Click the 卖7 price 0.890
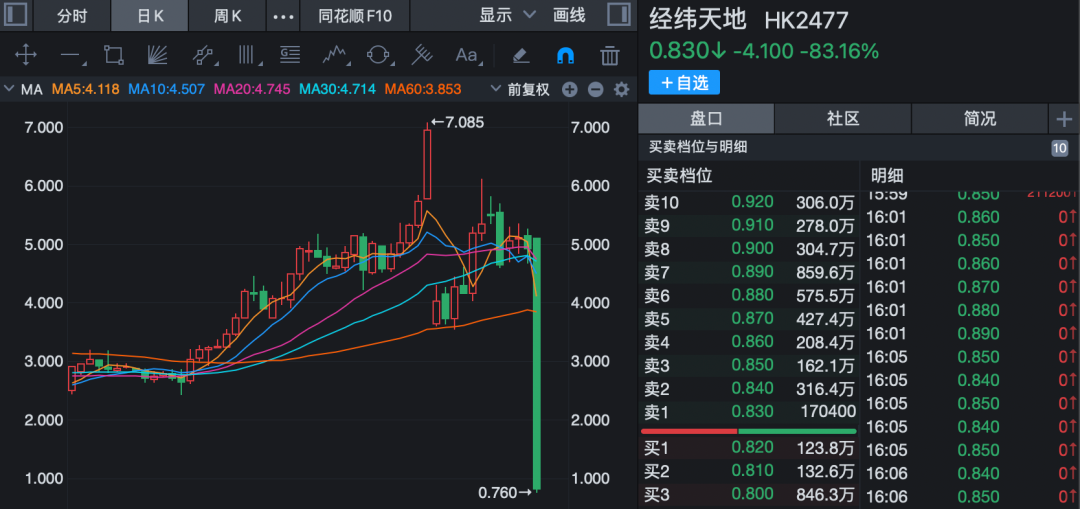The height and width of the screenshot is (509, 1080). pos(752,271)
